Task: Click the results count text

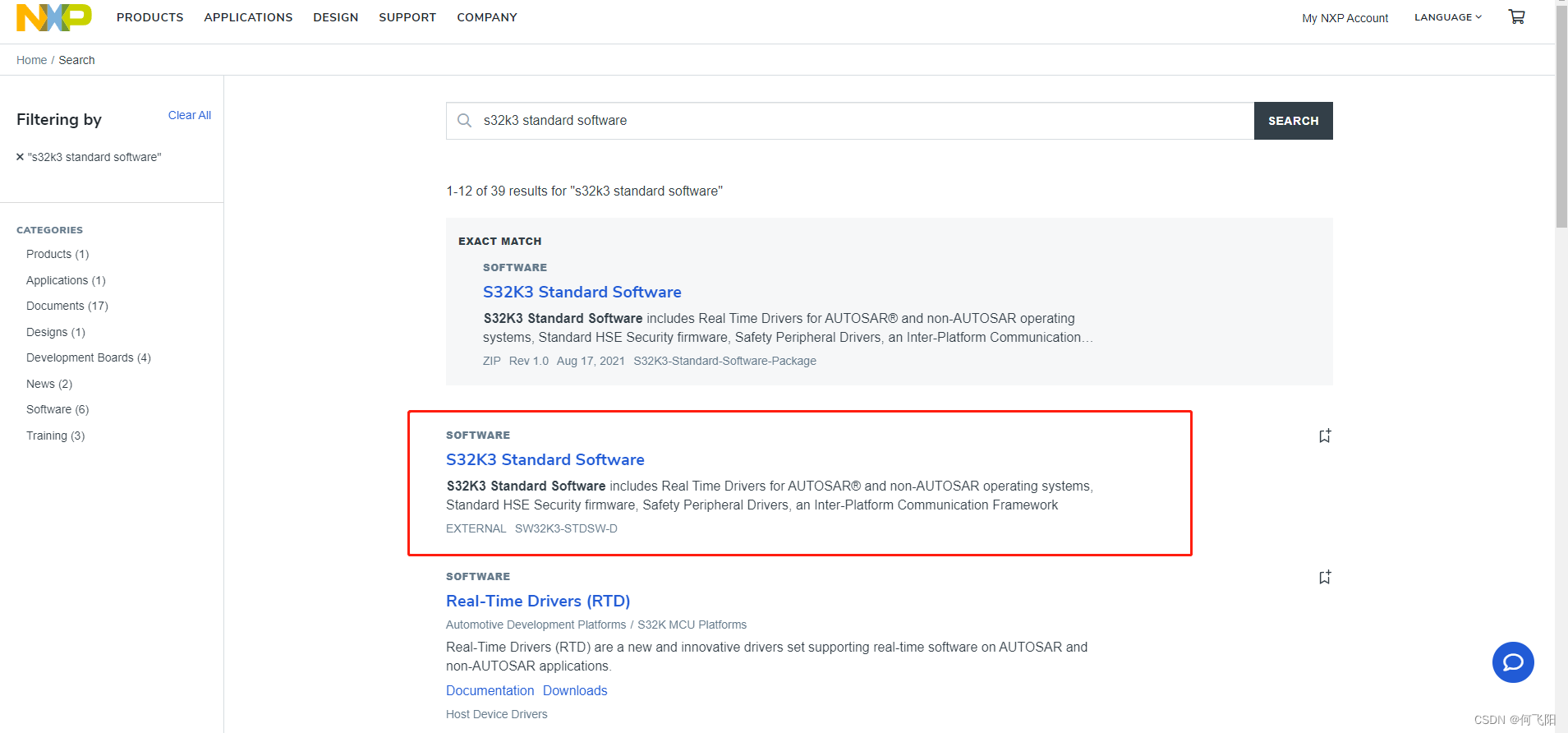Action: tap(584, 191)
